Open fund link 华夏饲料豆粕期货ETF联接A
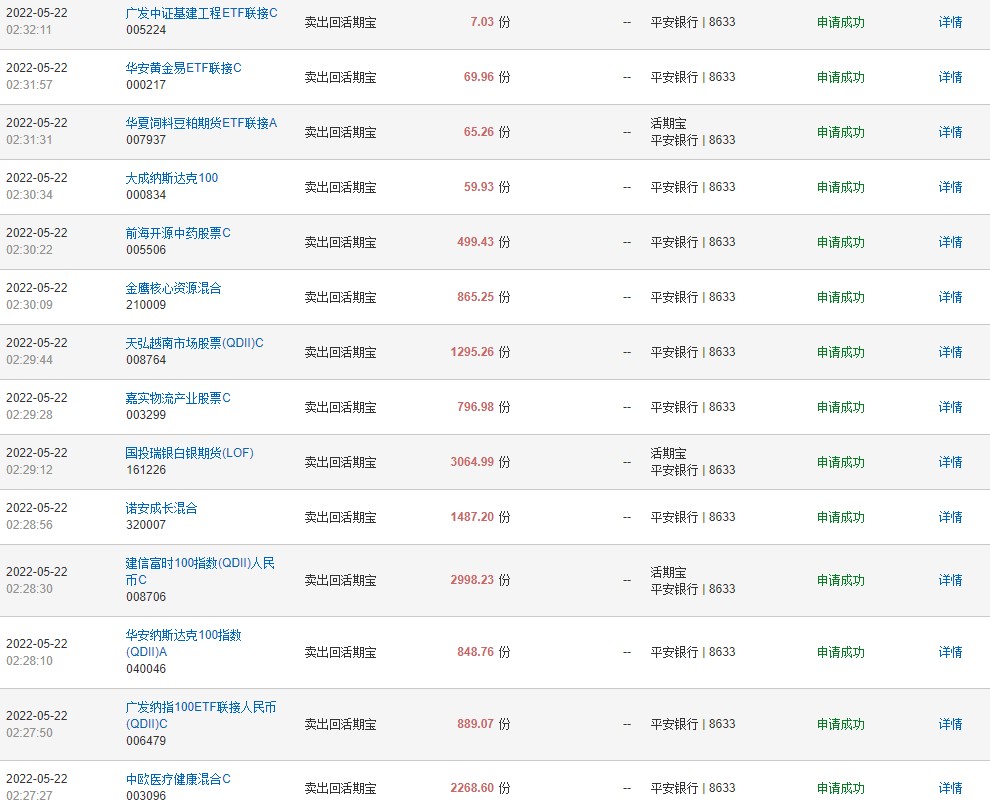 pyautogui.click(x=201, y=123)
